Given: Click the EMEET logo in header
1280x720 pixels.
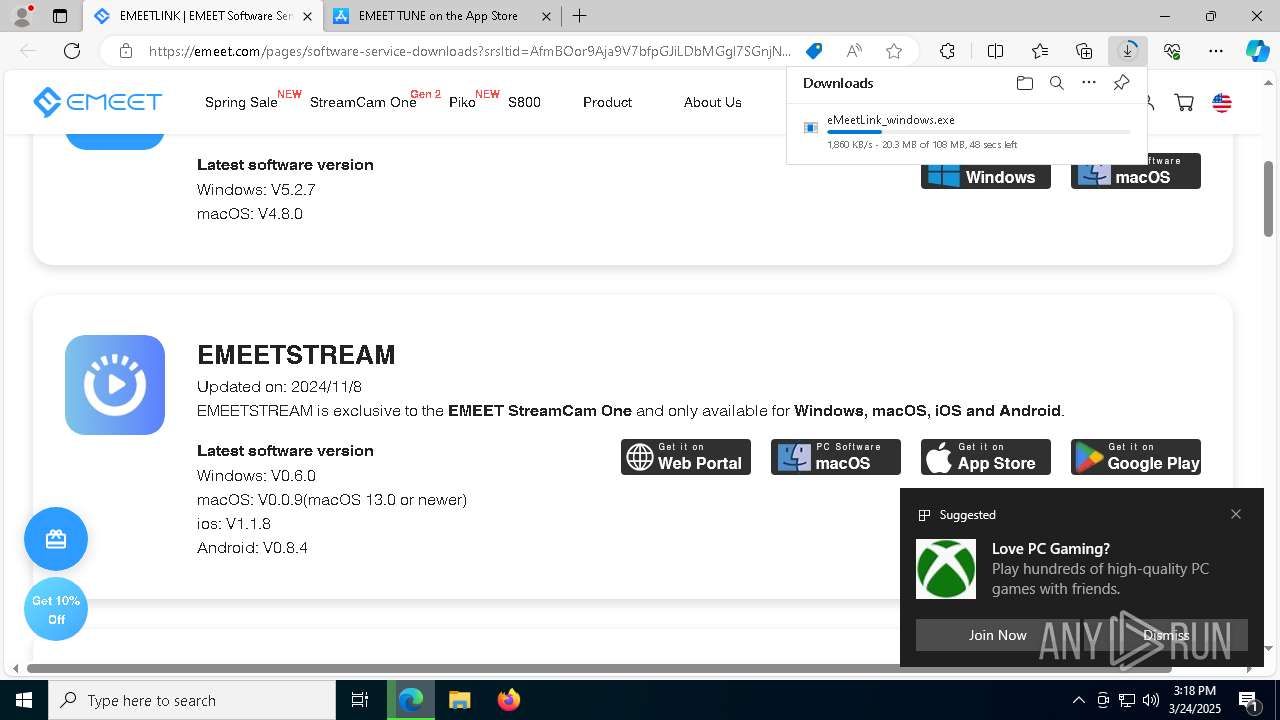Looking at the screenshot, I should tap(97, 102).
